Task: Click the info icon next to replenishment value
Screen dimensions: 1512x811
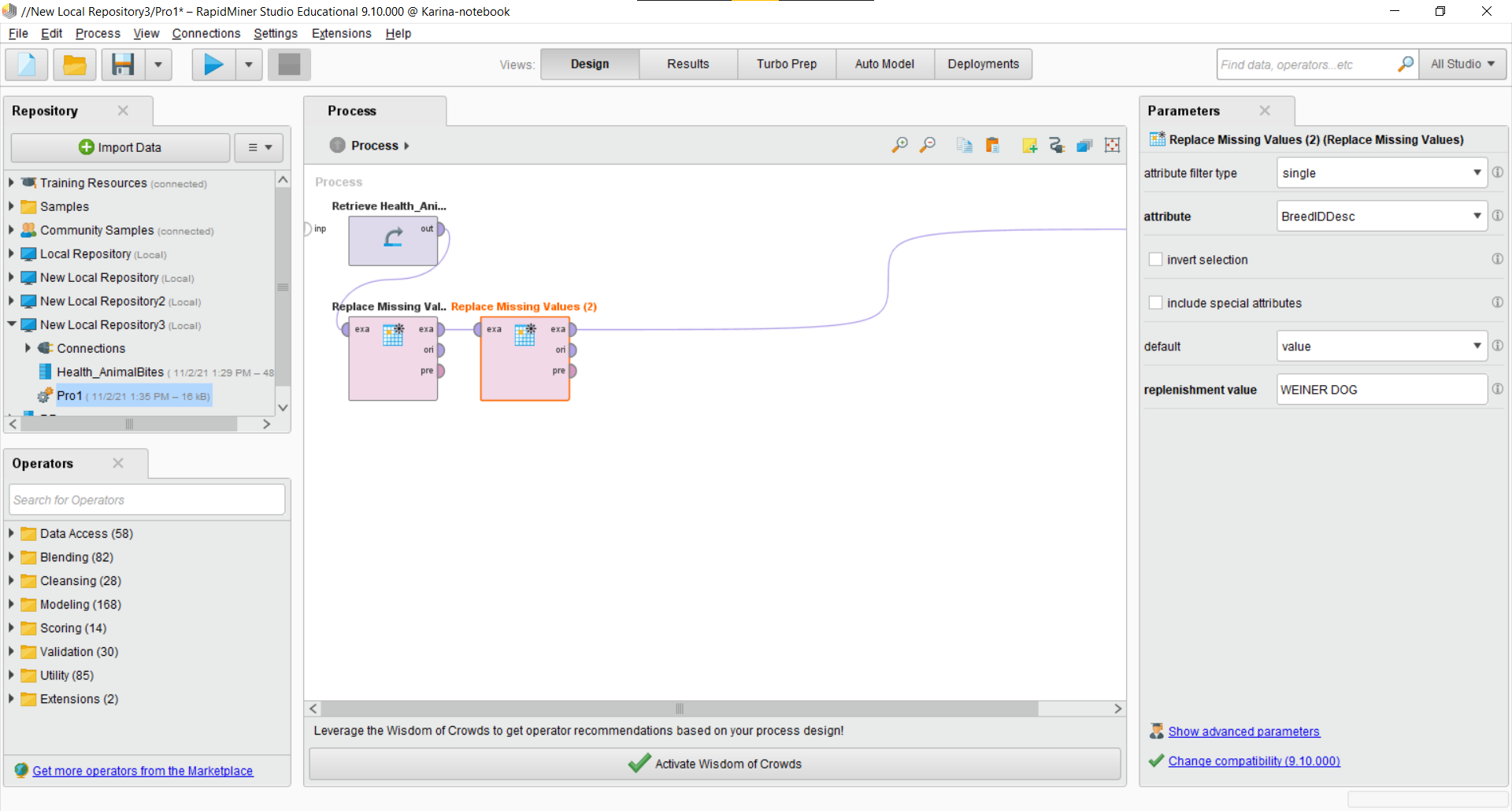Action: (1497, 389)
